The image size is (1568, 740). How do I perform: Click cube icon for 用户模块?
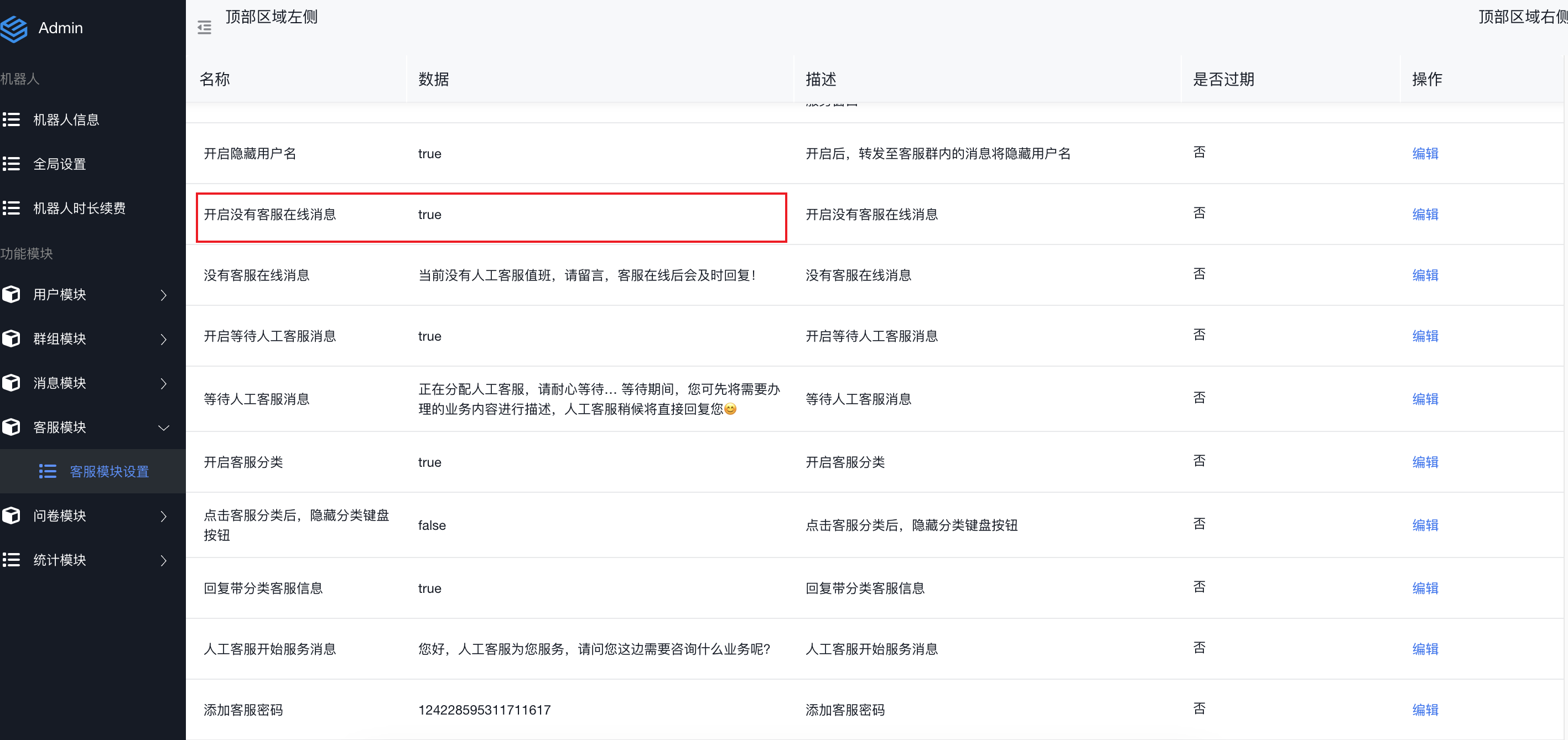coord(12,295)
